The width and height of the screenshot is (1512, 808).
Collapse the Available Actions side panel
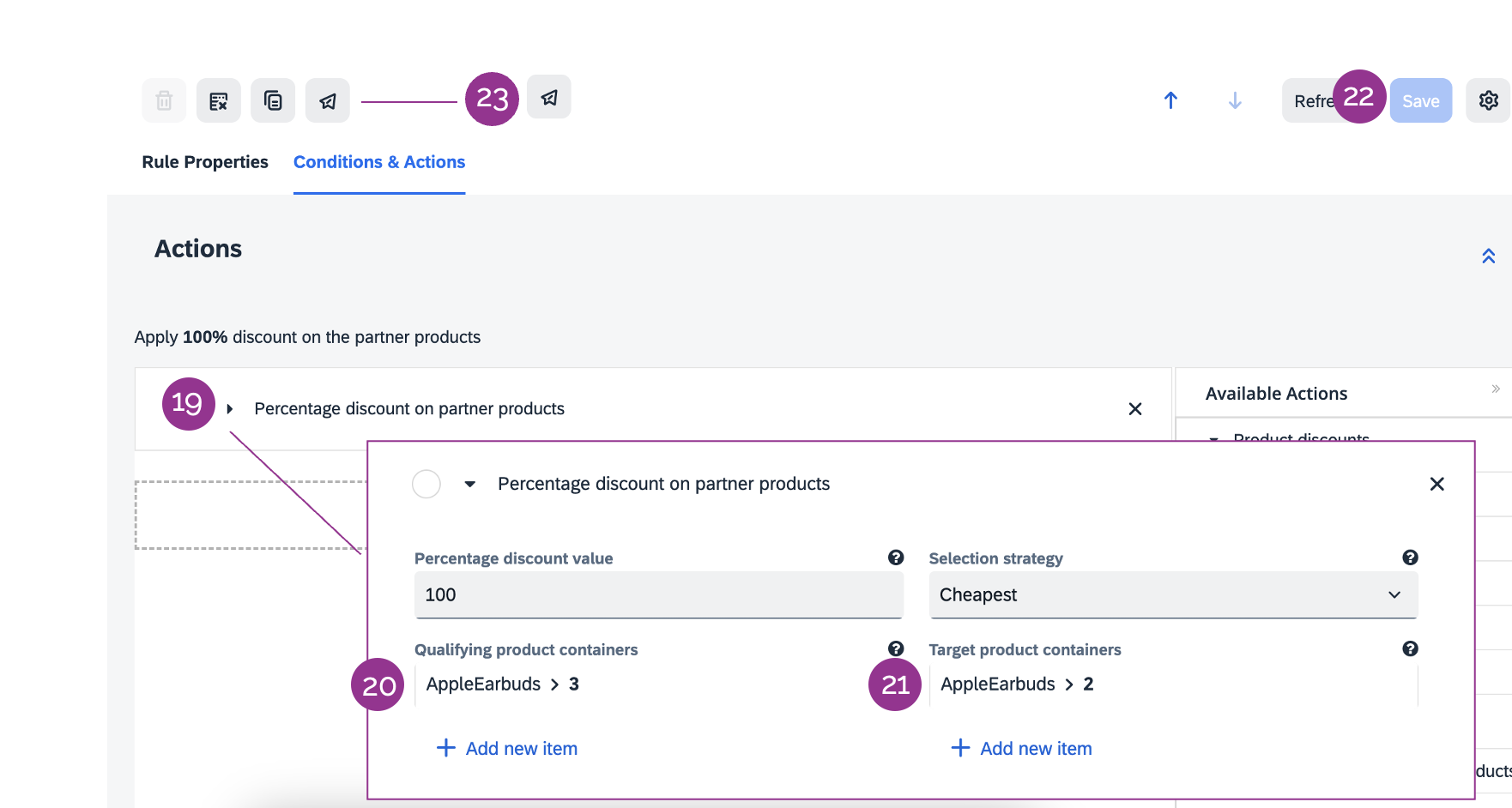1496,389
